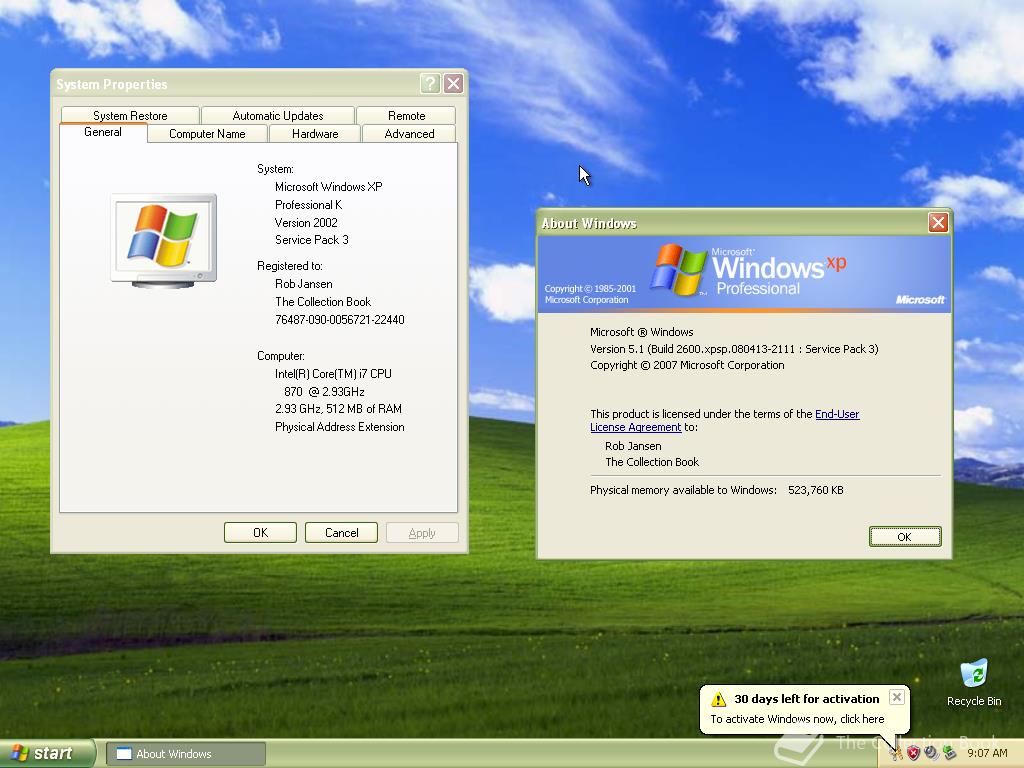Click 'Microsoft Windows XP' system text
Viewport: 1024px width, 768px height.
(328, 187)
